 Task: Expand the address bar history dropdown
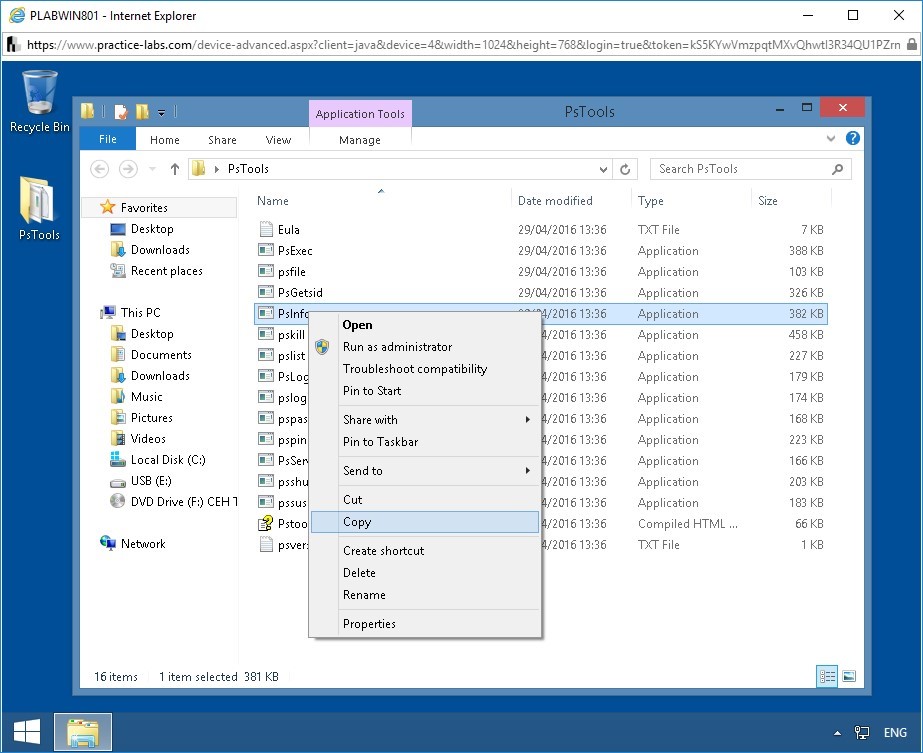[x=603, y=169]
